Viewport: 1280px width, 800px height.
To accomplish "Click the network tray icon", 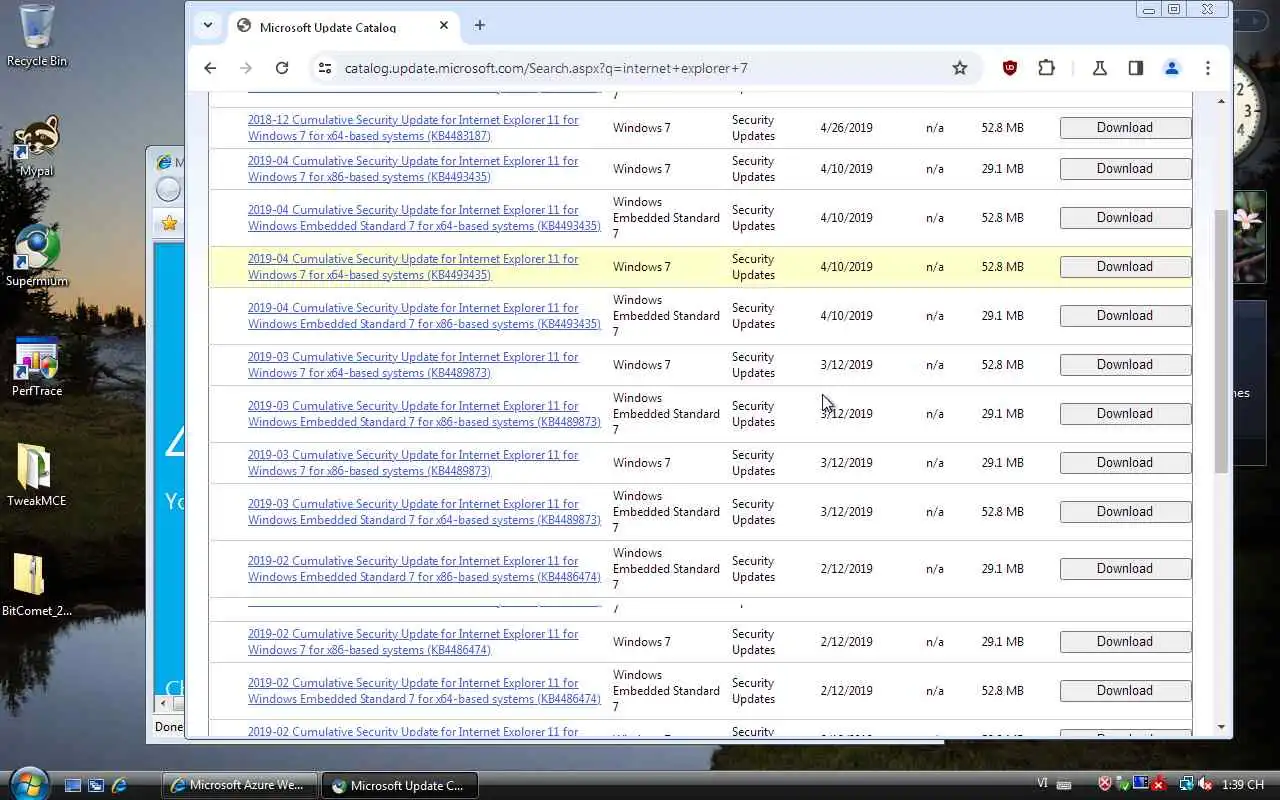I will point(1186,785).
